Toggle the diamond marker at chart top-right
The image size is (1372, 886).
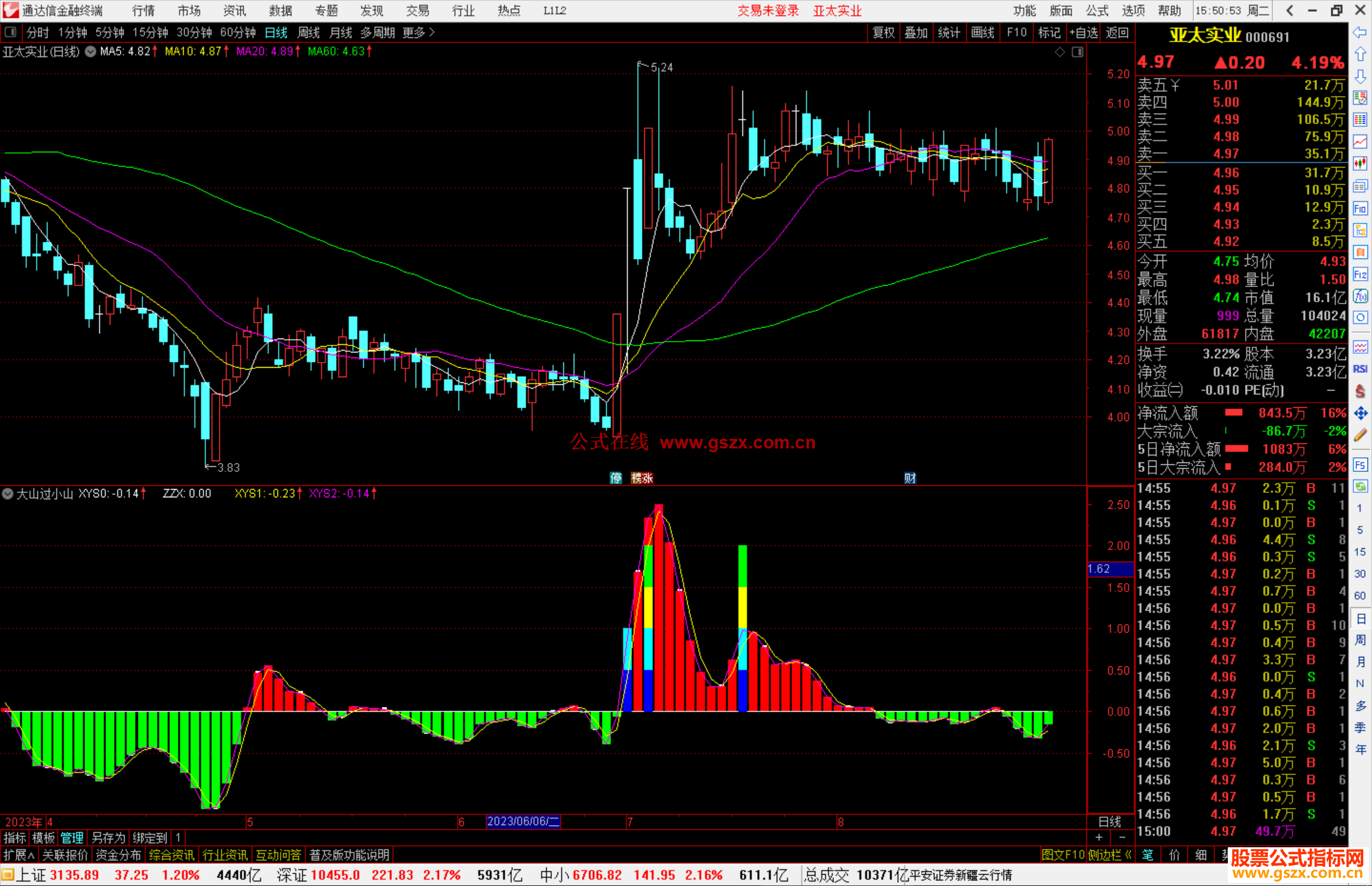tap(1059, 52)
